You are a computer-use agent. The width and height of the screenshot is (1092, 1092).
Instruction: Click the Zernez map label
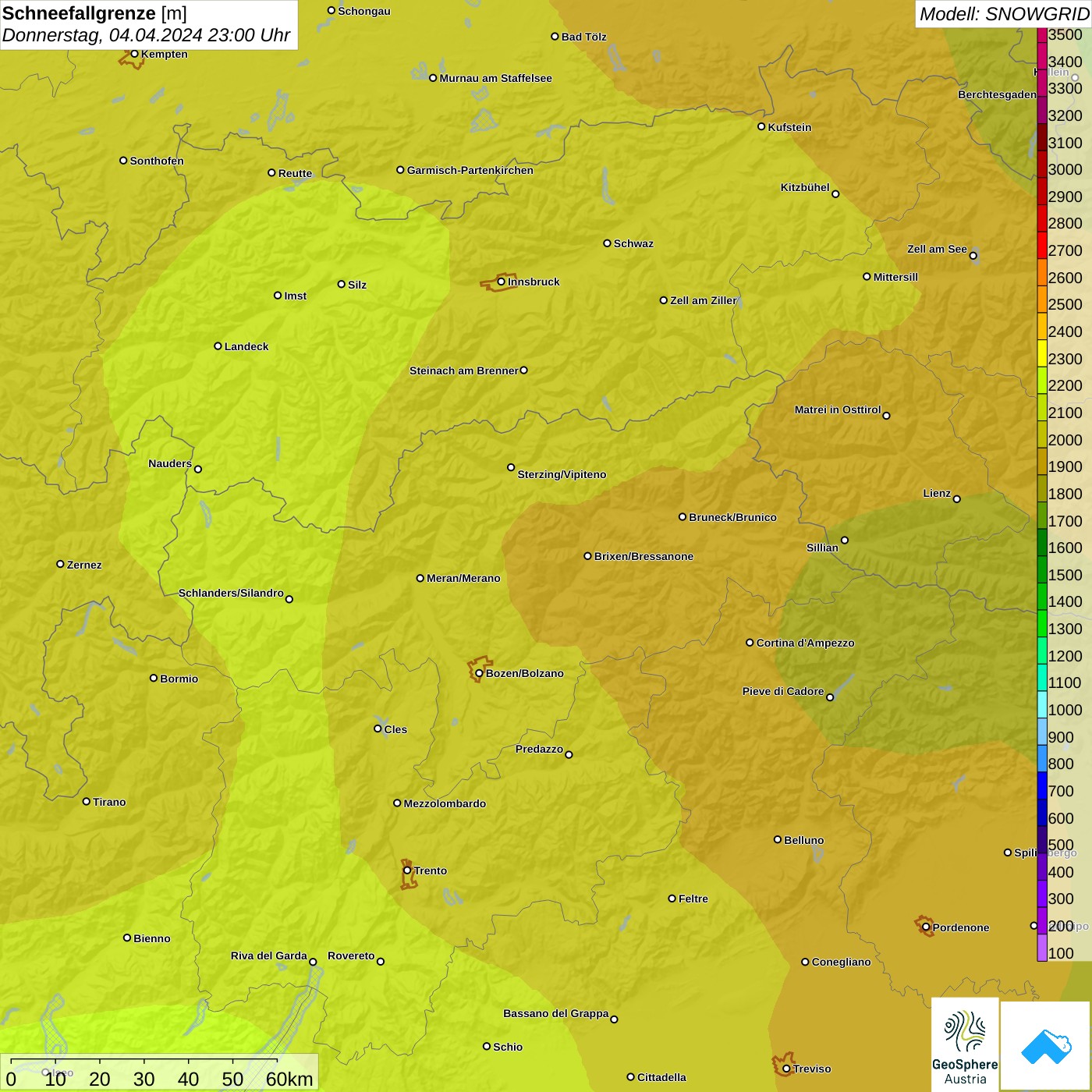coord(84,565)
